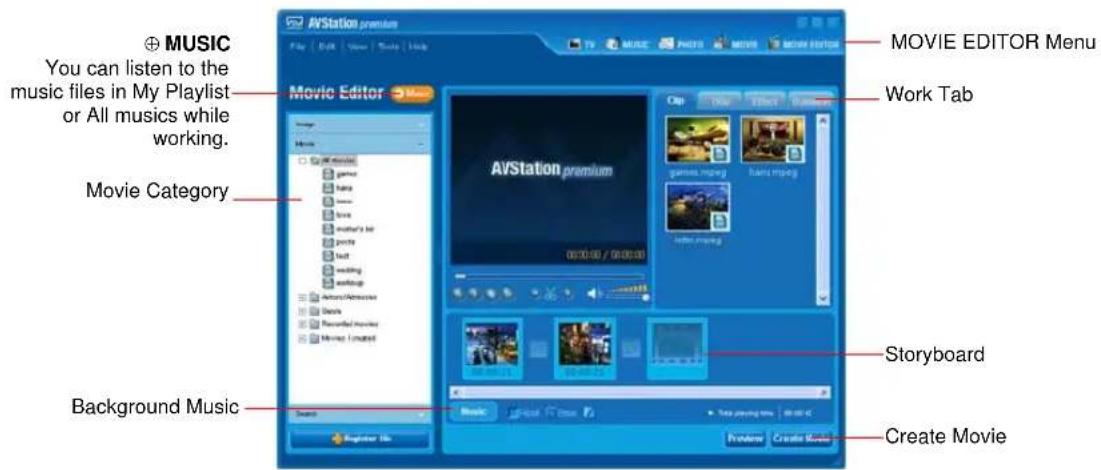Select the first clip in the storyboard

coord(492,348)
